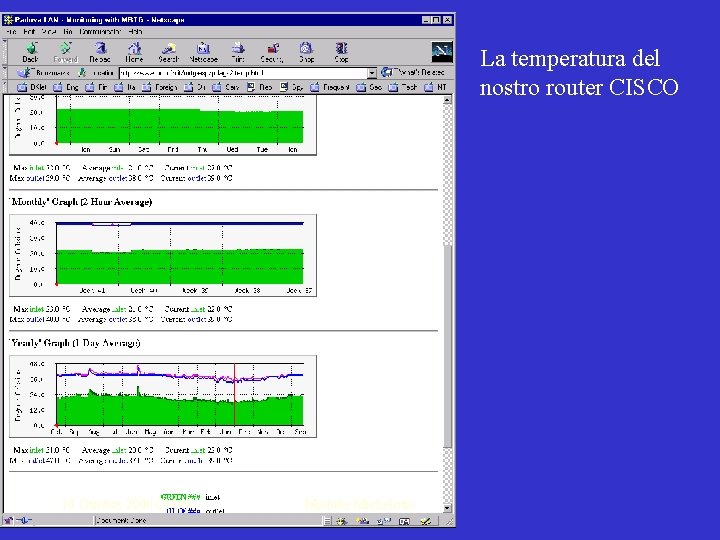Screen dimensions: 720x540
Task: Reload the current page
Action: pyautogui.click(x=100, y=52)
